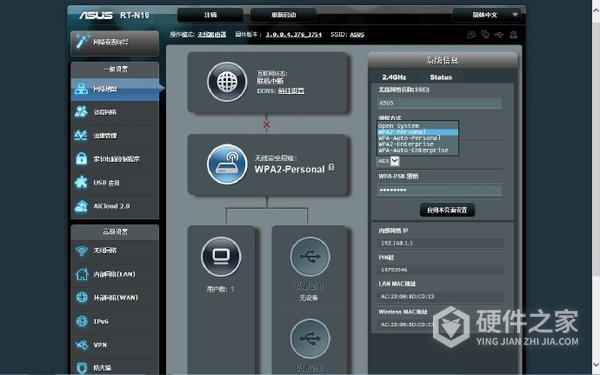
Task: Choose WPA-Auto-Personal in authentication list
Action: 417,138
